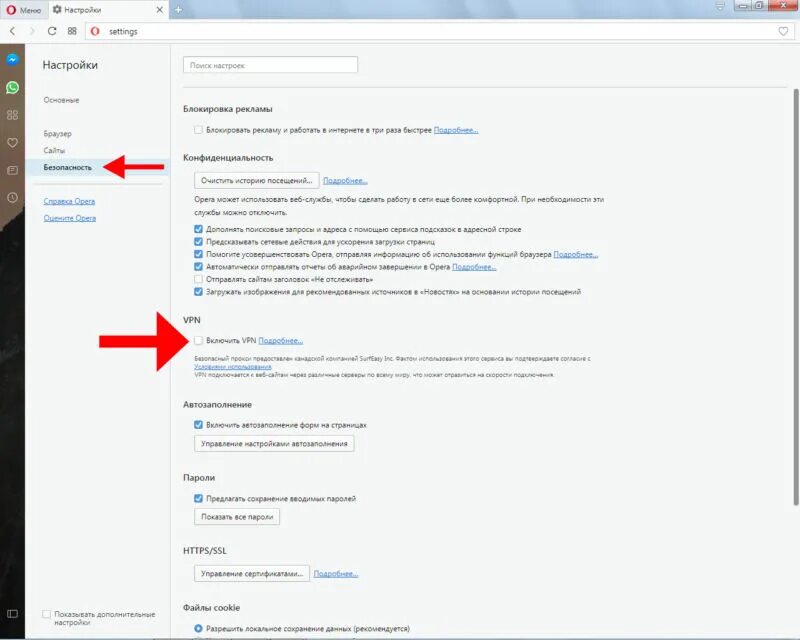Uncheck Помогите усовершенствовать Opera checkbox
800x640 pixels.
click(198, 254)
